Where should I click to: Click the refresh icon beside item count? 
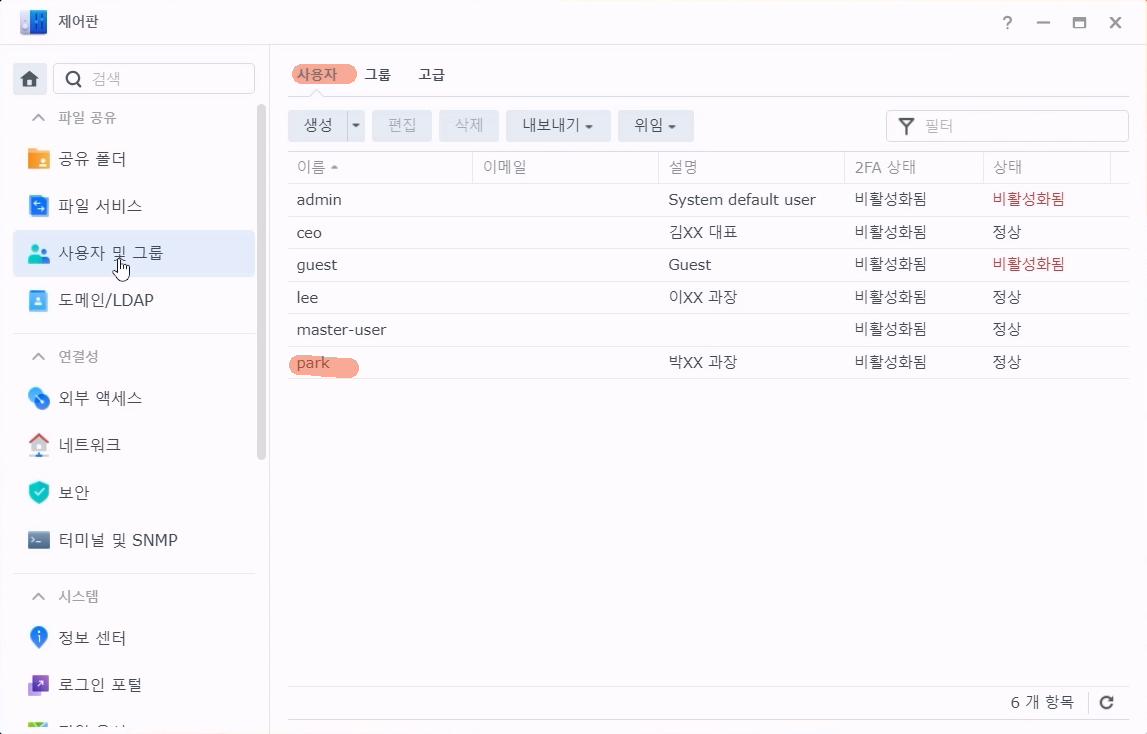1106,702
